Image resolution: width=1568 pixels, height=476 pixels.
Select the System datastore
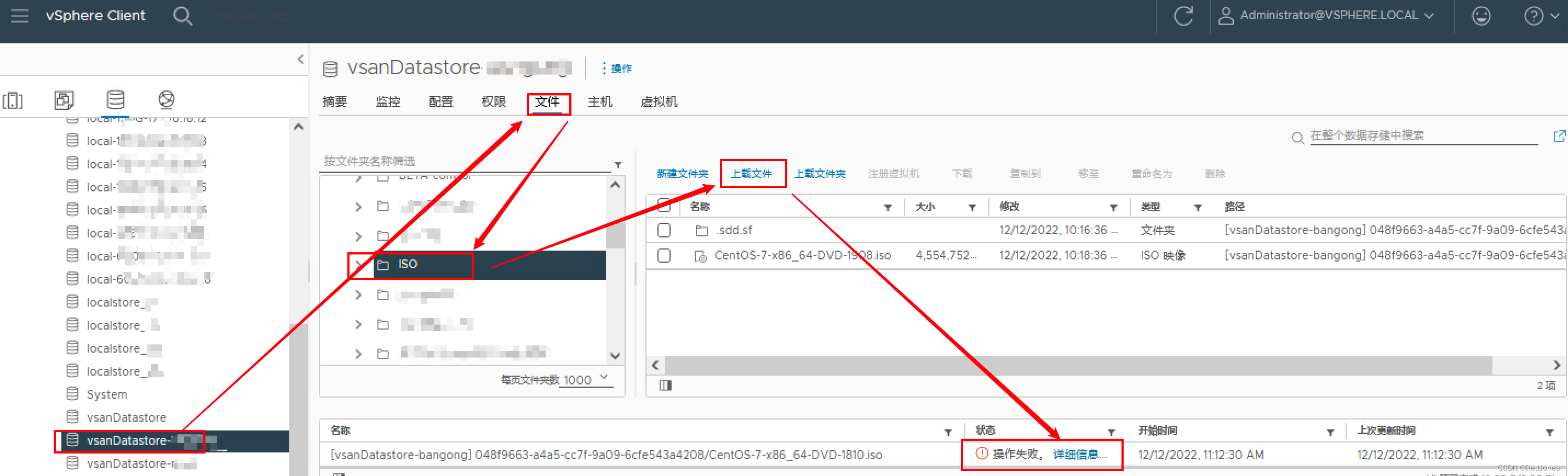(x=107, y=394)
